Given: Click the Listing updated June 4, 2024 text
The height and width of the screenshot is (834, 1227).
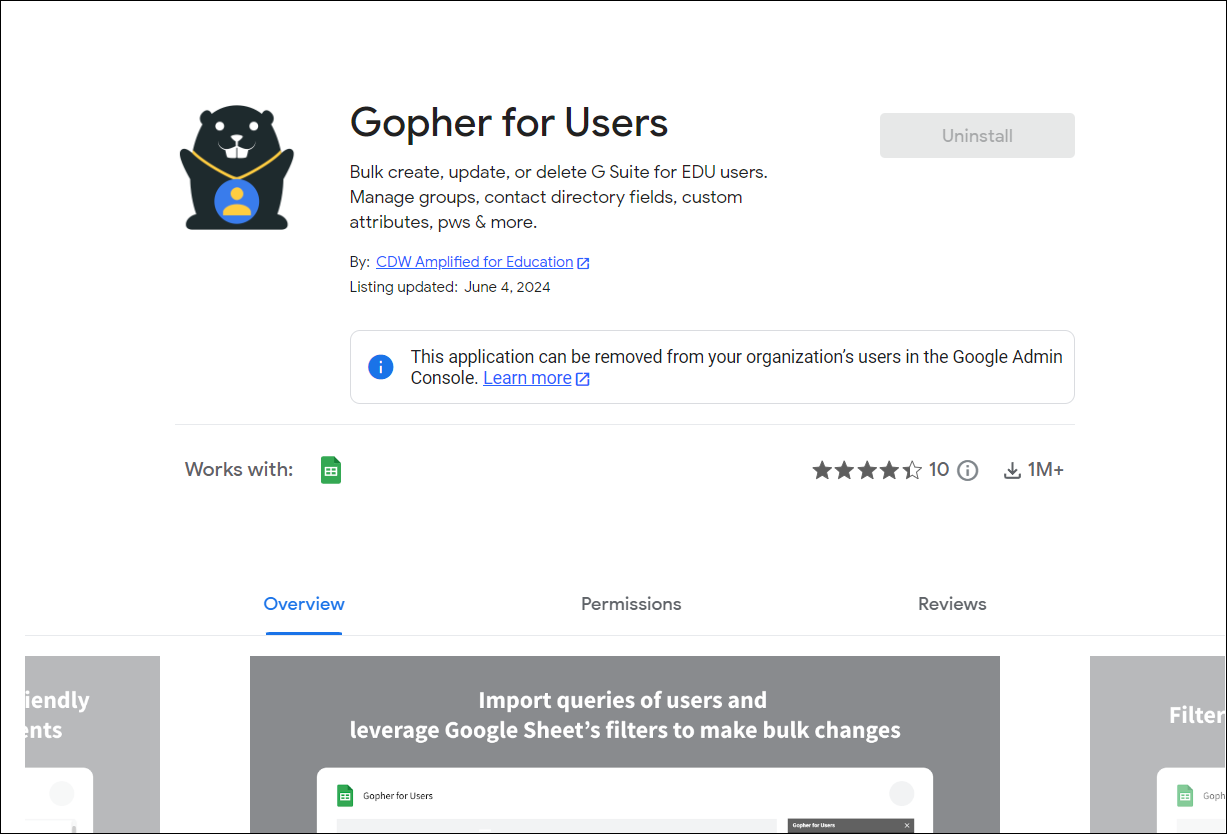Looking at the screenshot, I should click(x=450, y=287).
